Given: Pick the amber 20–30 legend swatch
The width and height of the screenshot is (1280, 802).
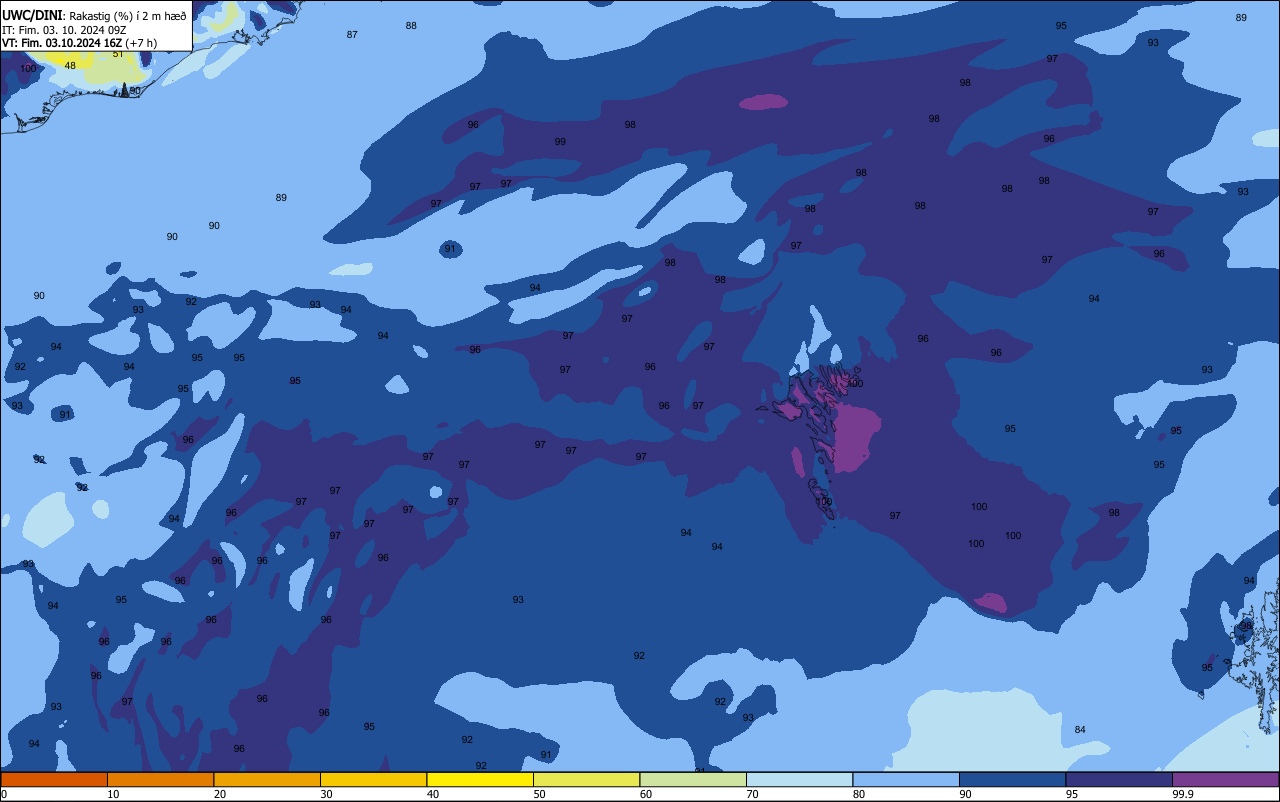Looking at the screenshot, I should coord(267,779).
